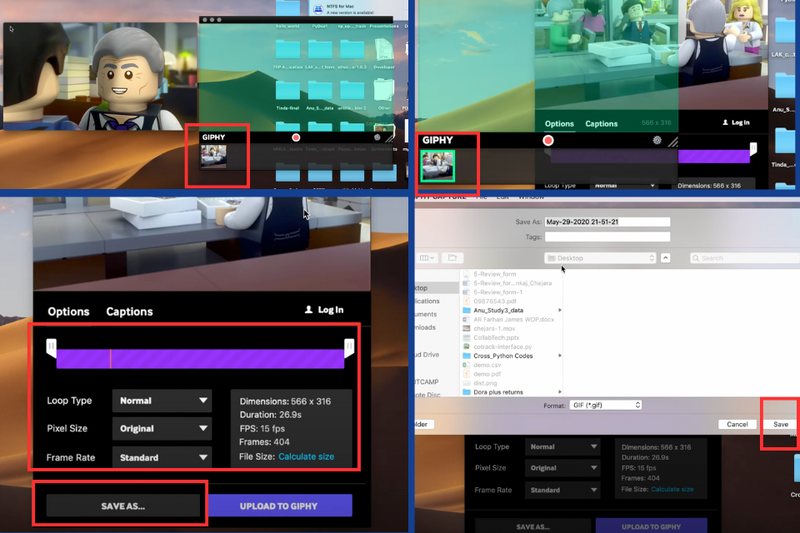Screen dimensions: 800x533
Task: Click the dimmed Calculate size link behind the dialog
Action: coord(671,489)
